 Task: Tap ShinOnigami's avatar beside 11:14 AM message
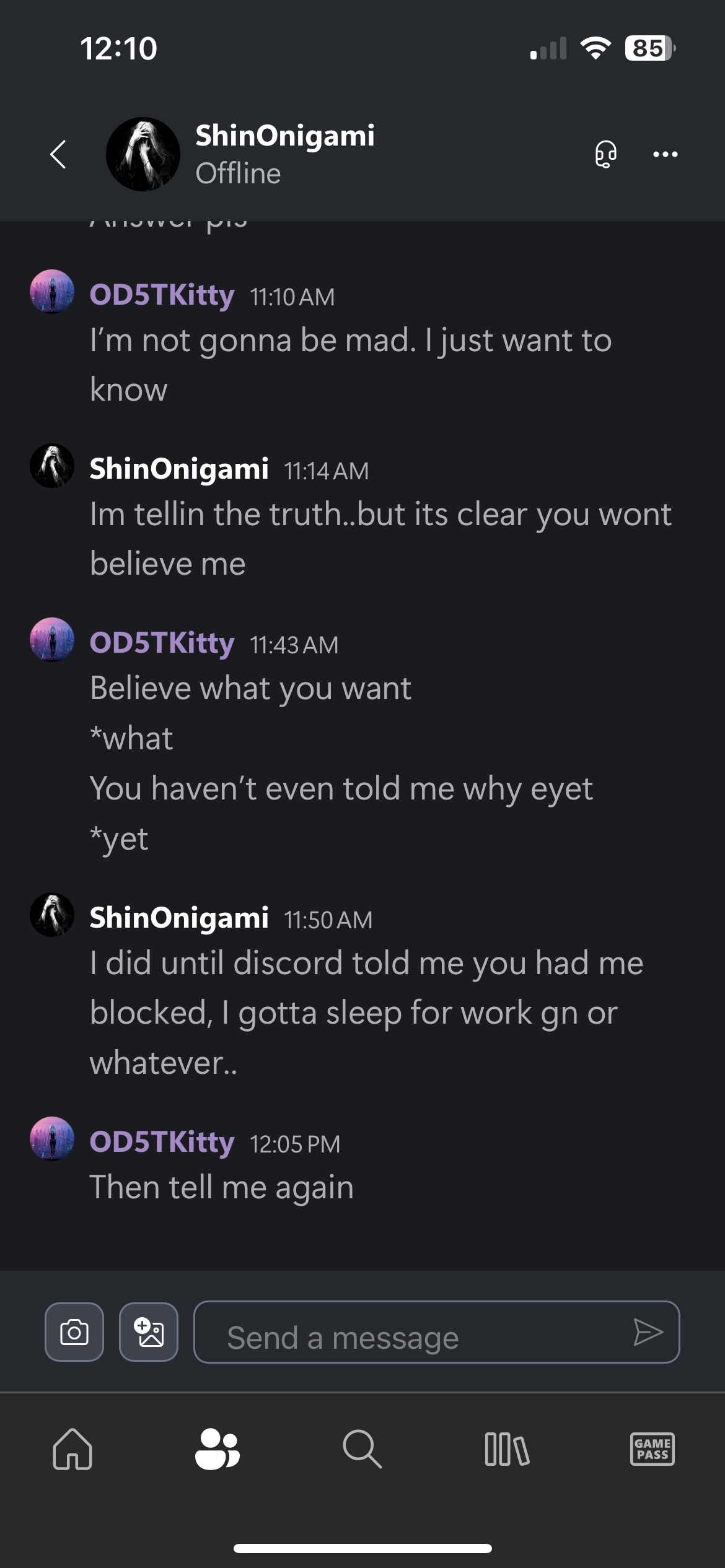pyautogui.click(x=52, y=466)
